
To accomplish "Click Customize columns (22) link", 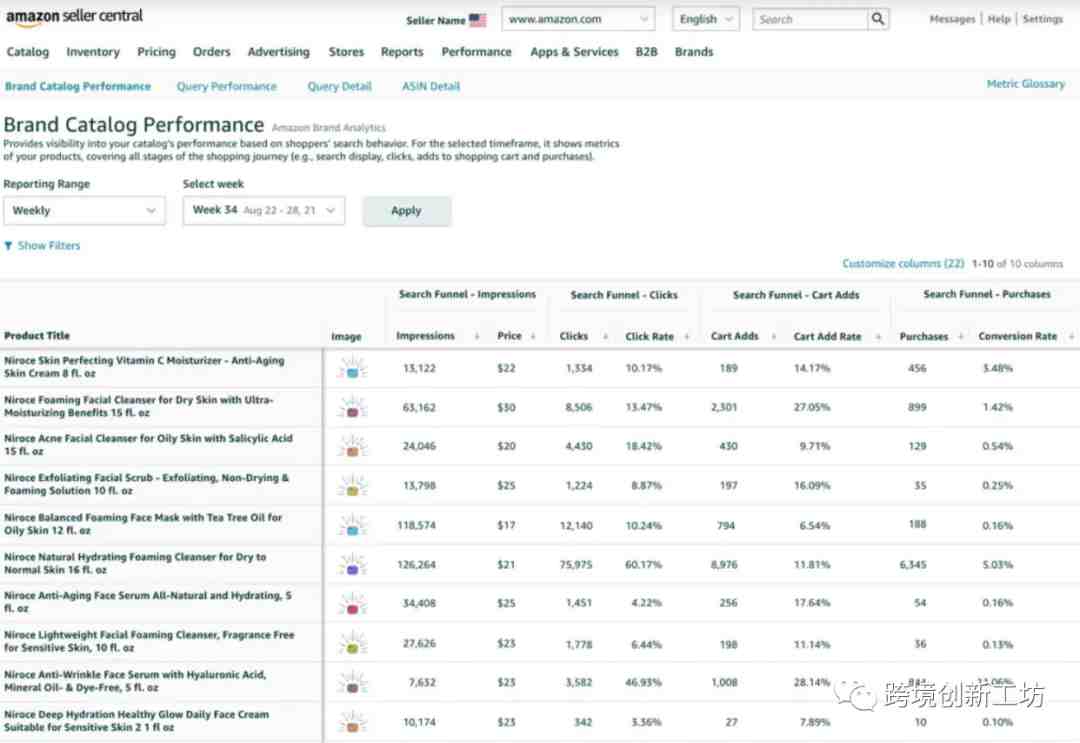I will [903, 264].
